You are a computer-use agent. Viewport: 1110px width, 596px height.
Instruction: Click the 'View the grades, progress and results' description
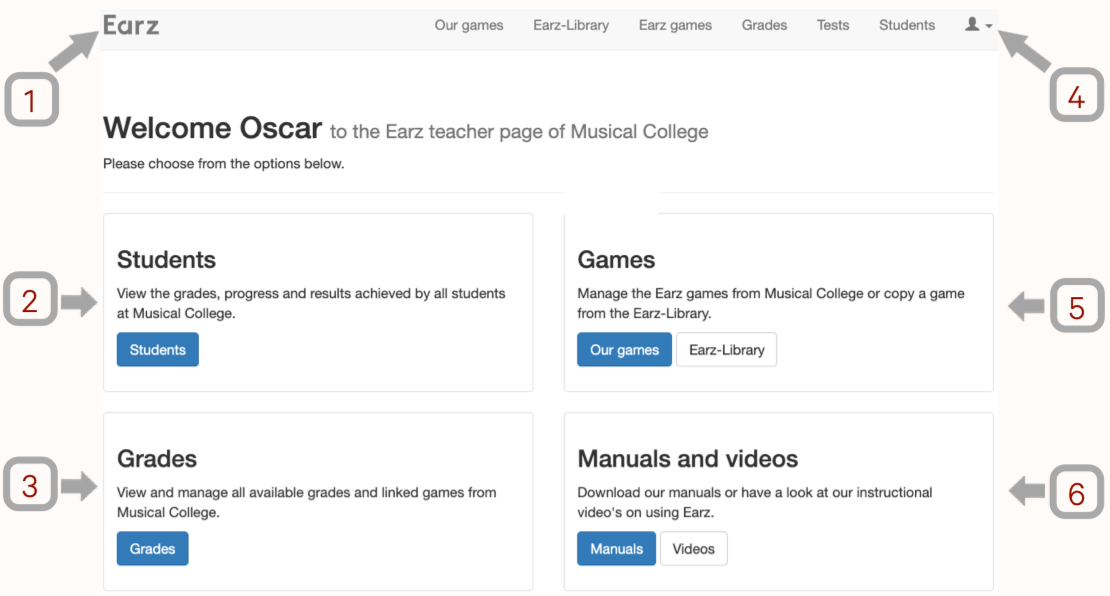[311, 303]
